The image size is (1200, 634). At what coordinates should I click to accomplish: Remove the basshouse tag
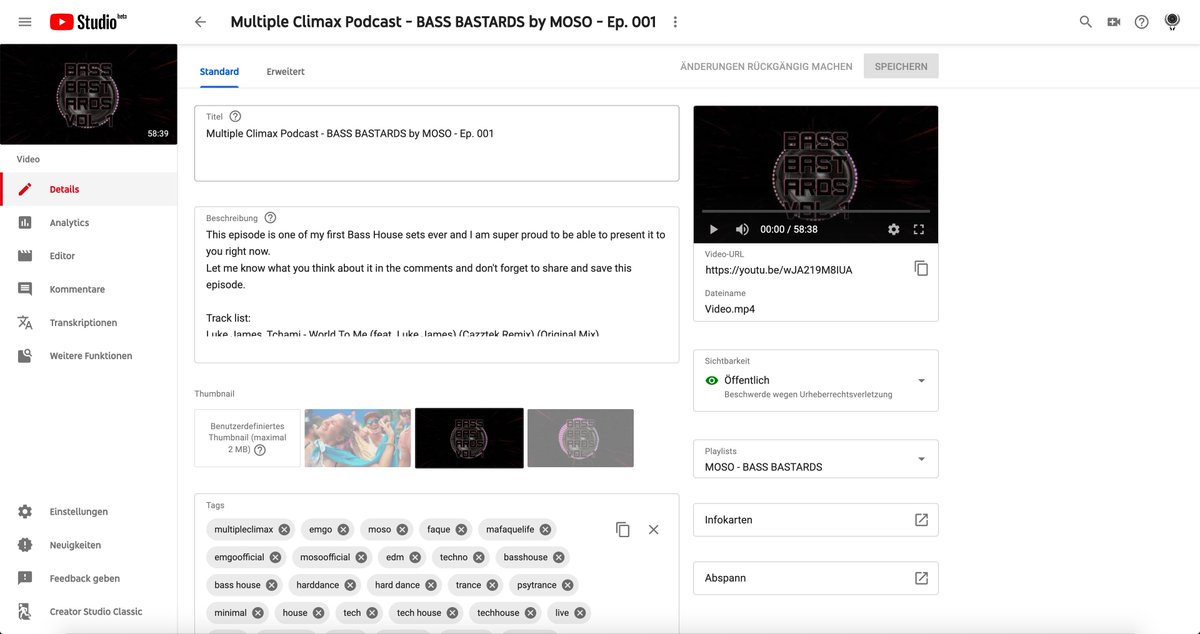point(559,557)
